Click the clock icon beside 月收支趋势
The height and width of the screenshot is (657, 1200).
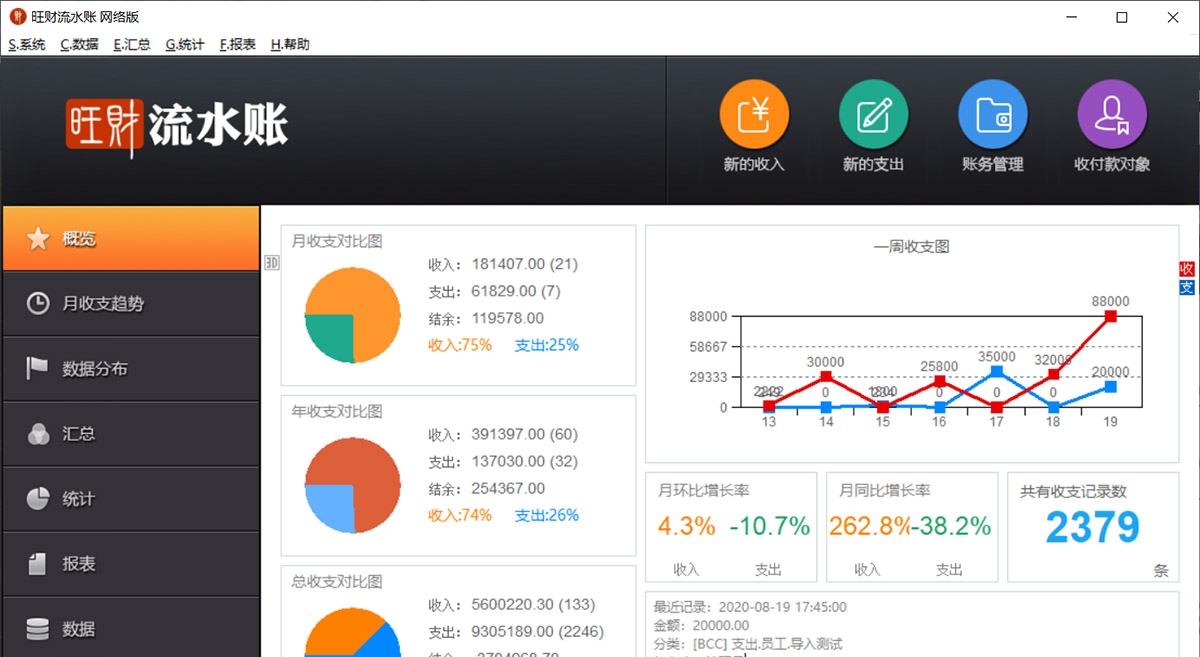(x=38, y=304)
